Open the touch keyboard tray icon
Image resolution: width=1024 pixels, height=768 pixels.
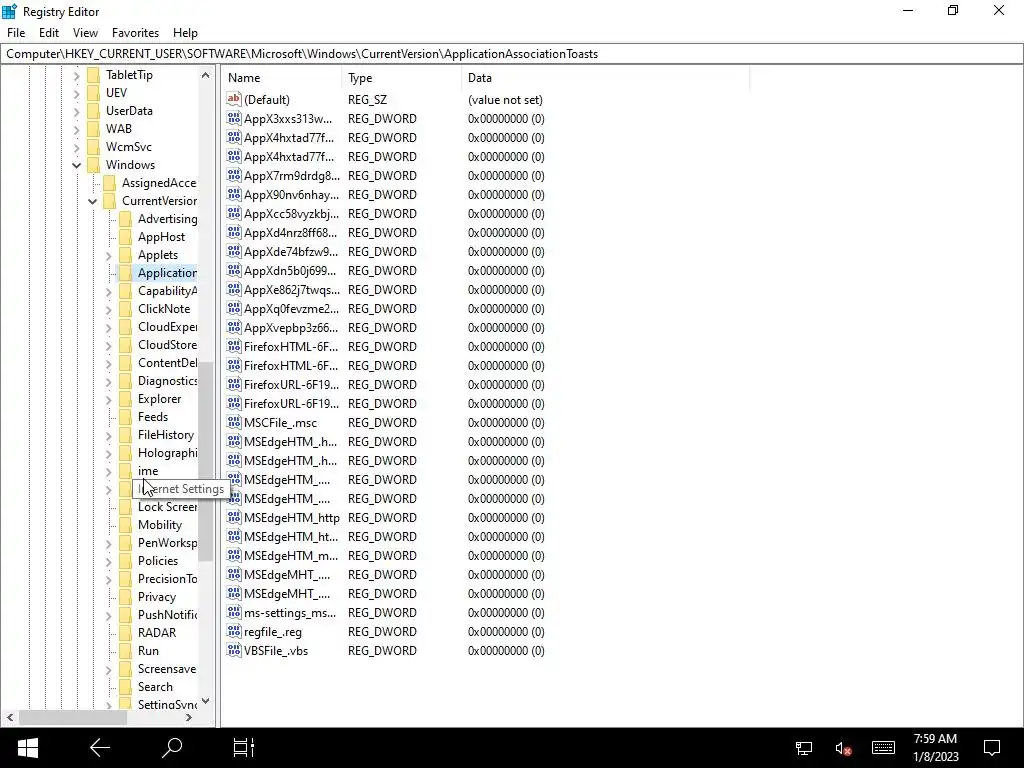click(883, 748)
